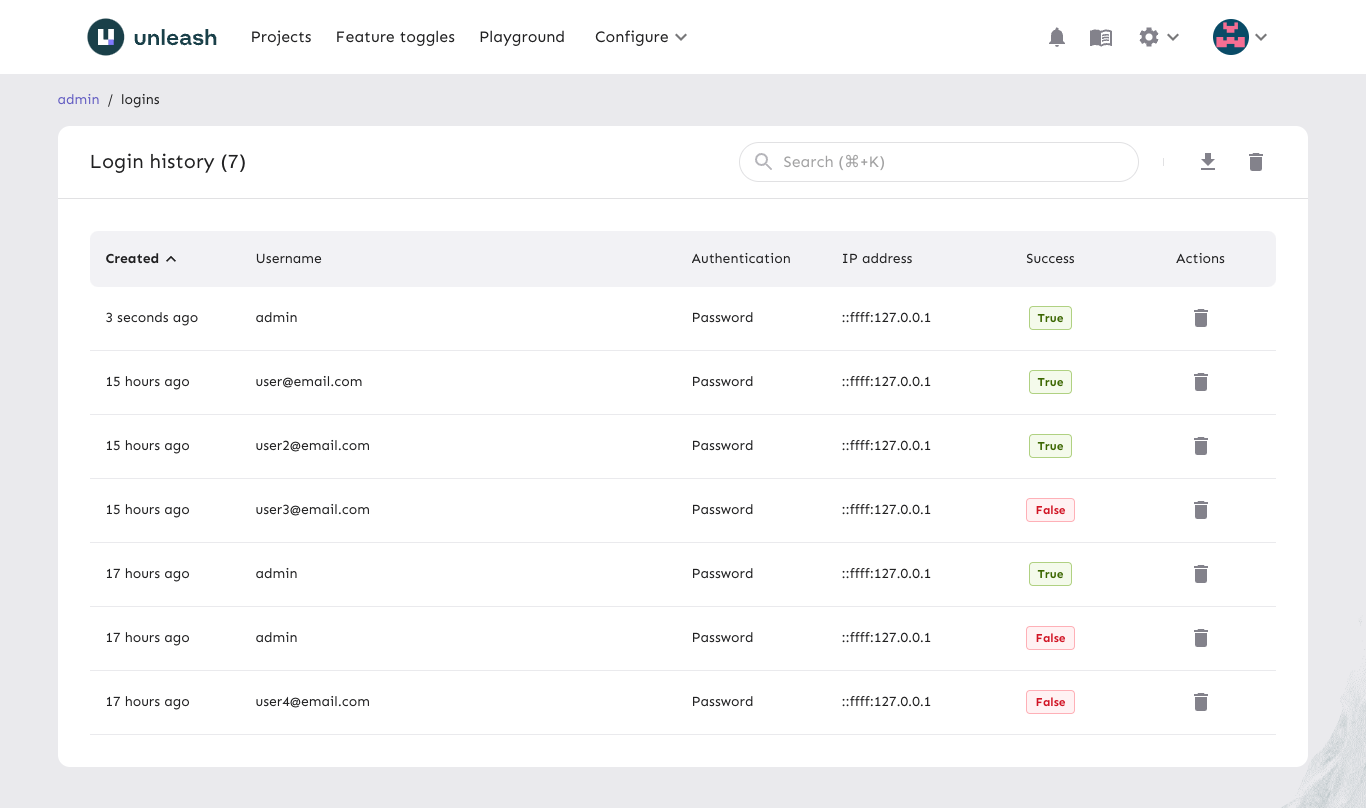Open notifications via the bell icon
Viewport: 1366px width, 808px height.
[1057, 37]
